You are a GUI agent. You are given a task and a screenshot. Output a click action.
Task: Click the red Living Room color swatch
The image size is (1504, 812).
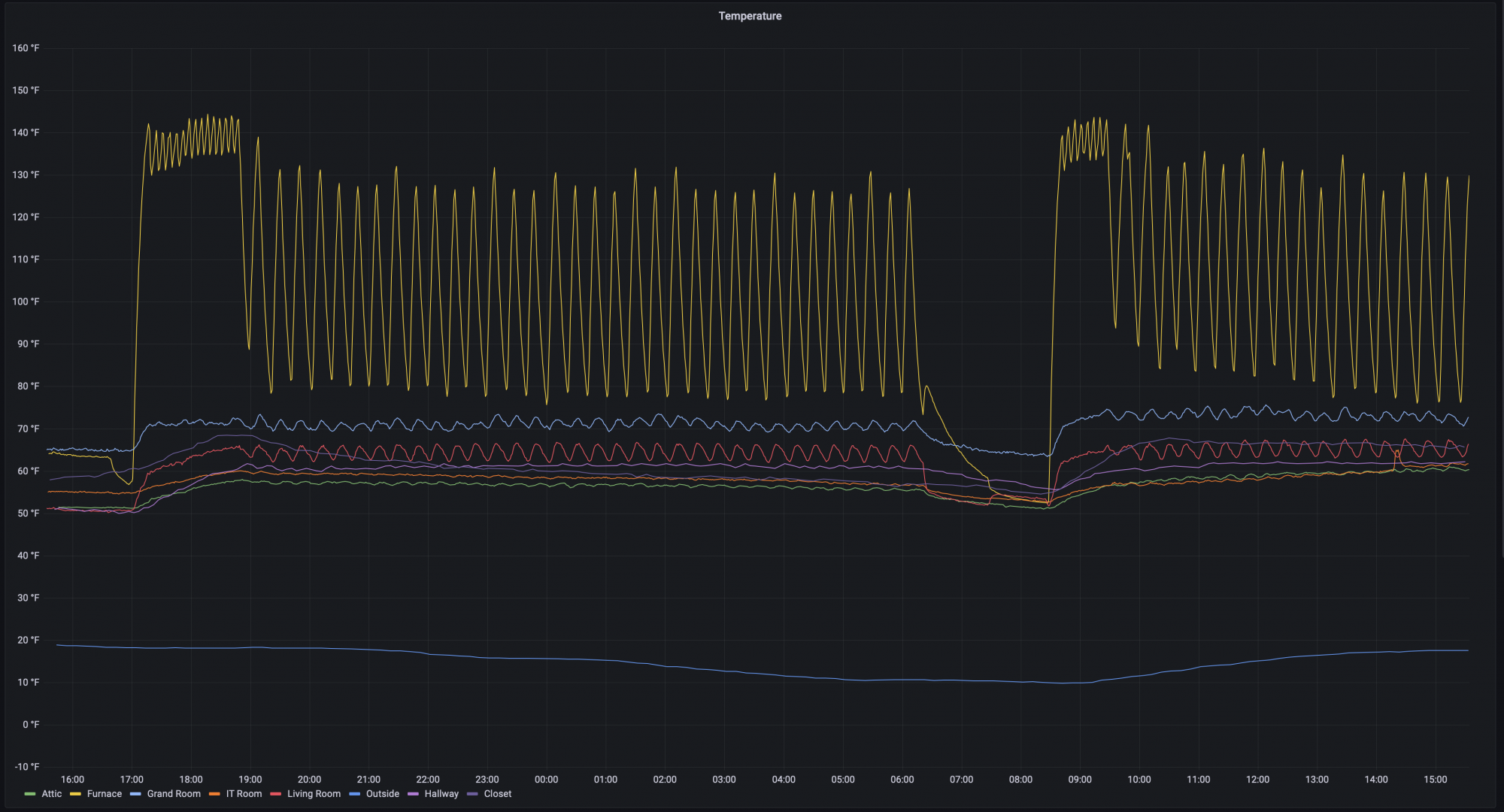275,794
